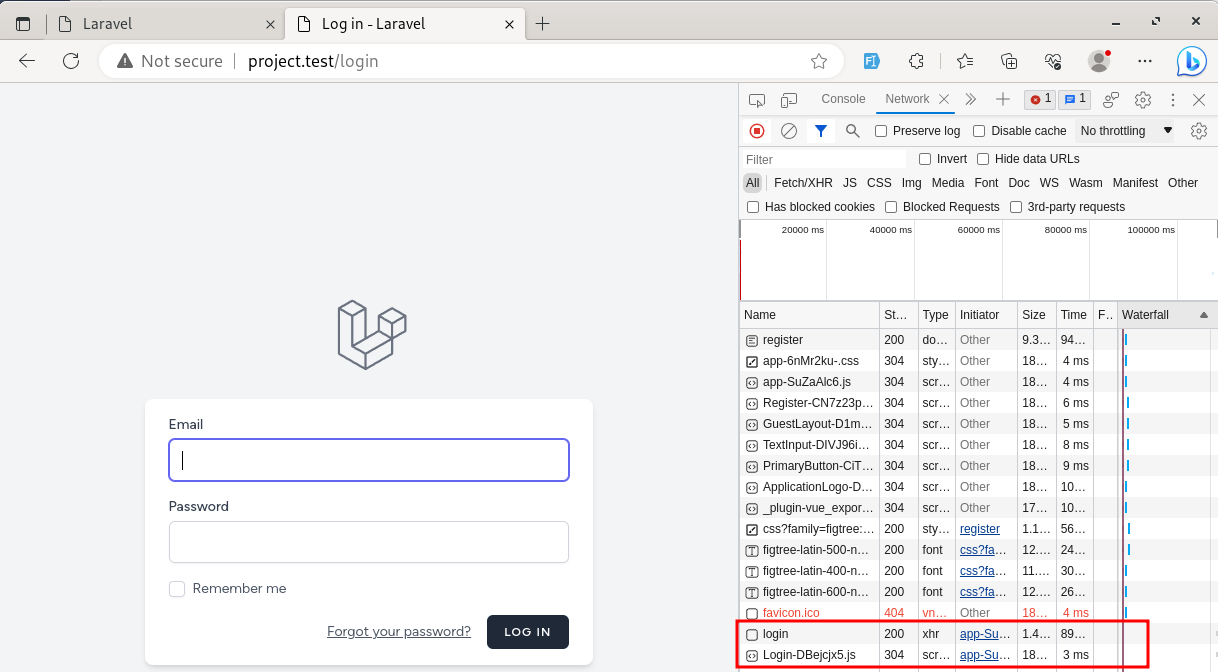
Task: Open the No throttling dropdown
Action: 1126,131
